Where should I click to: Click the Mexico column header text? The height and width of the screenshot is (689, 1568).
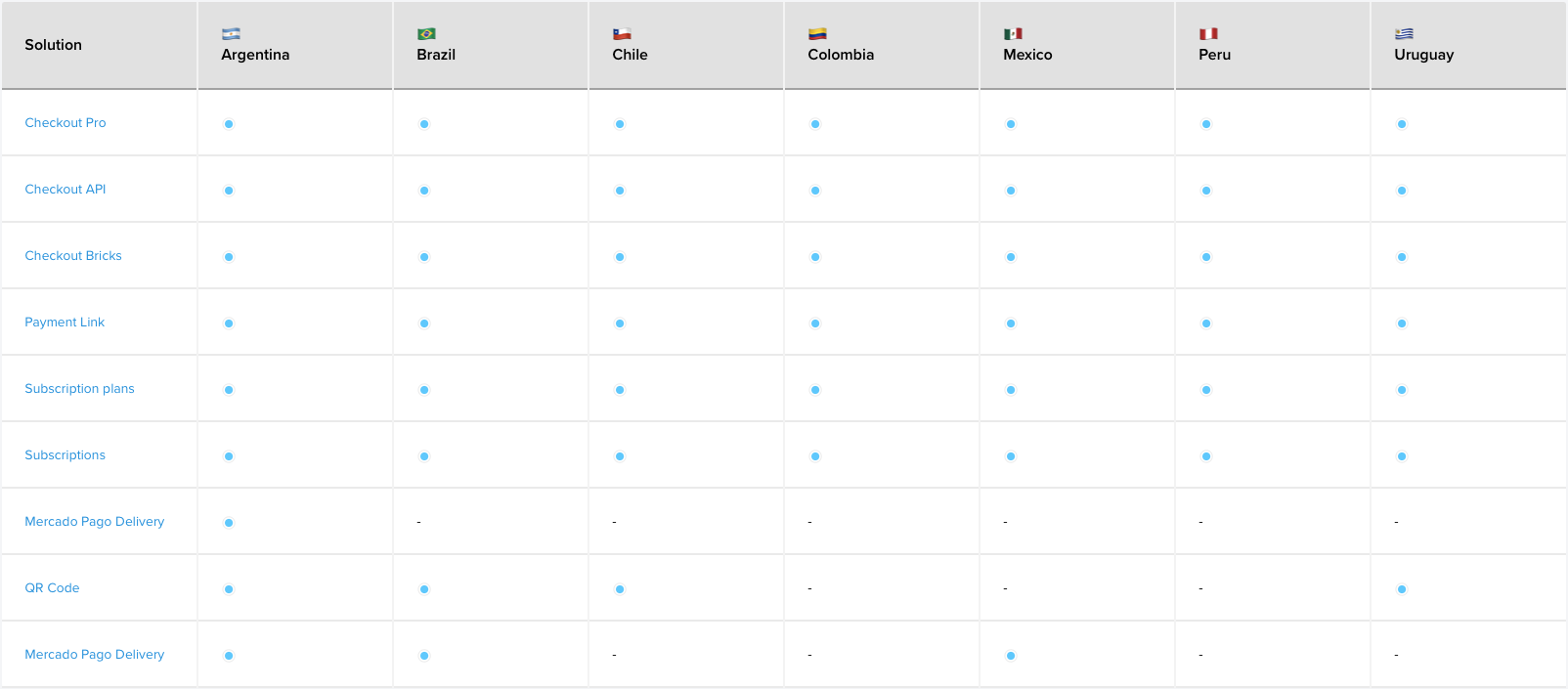pyautogui.click(x=1027, y=55)
